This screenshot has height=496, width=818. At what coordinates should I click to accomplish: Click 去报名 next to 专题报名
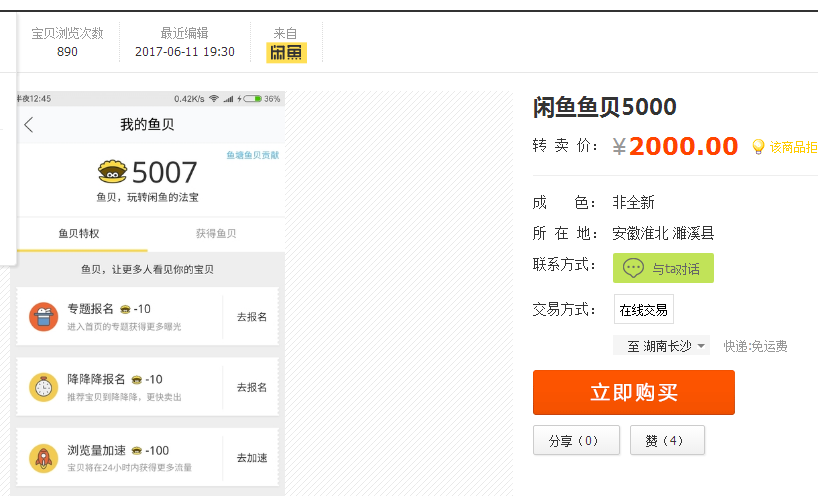pos(251,317)
